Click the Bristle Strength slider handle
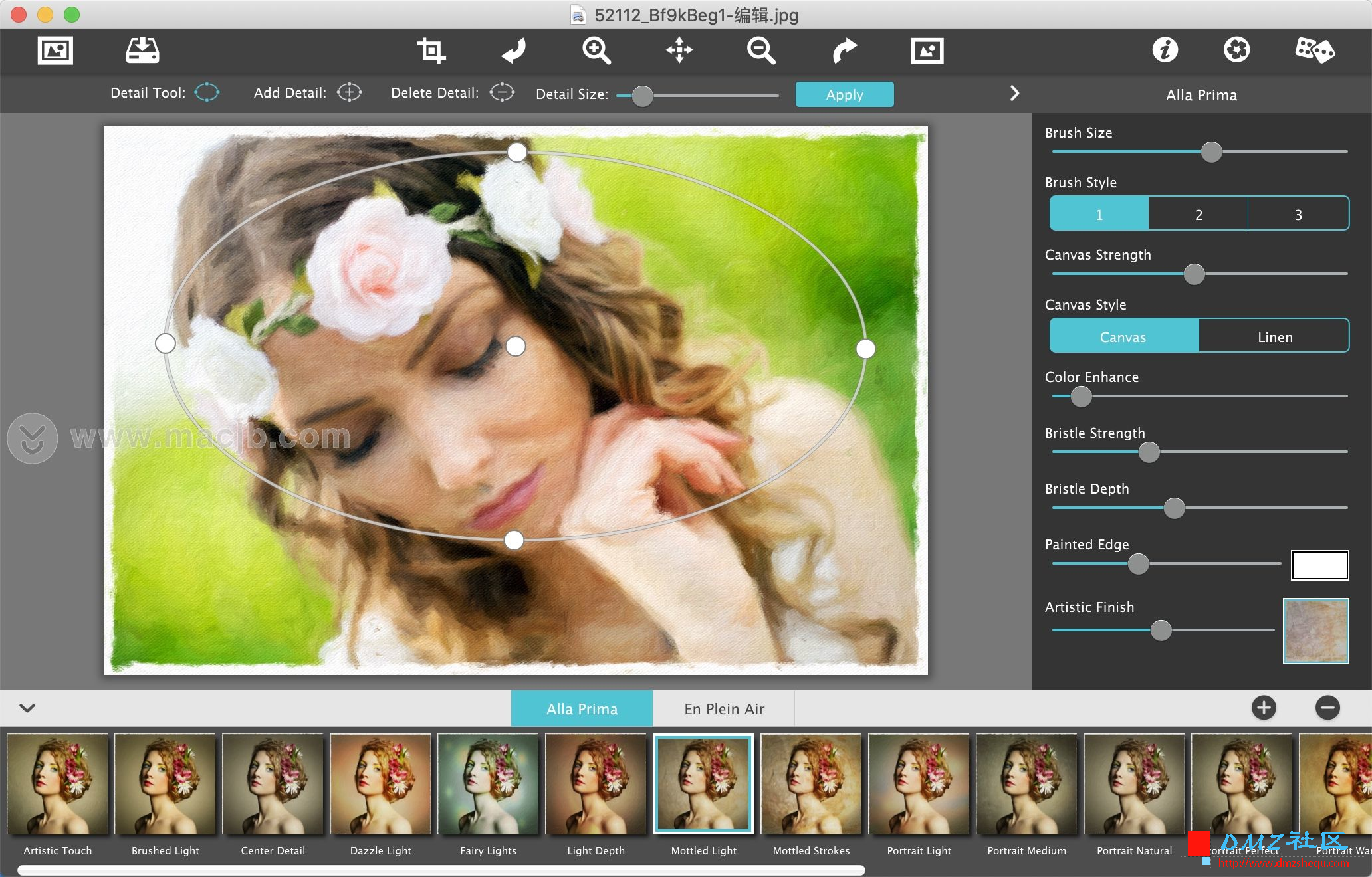1372x877 pixels. coord(1149,452)
